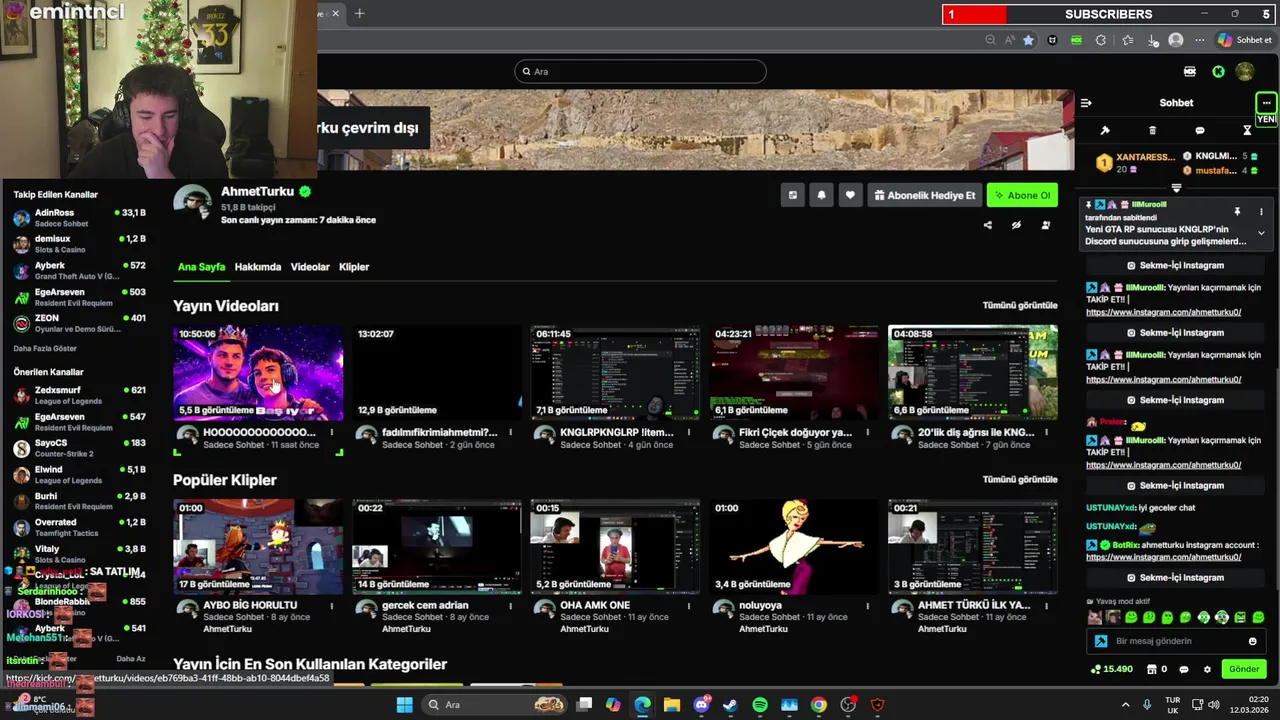Bookmark page with browser star icon
The width and height of the screenshot is (1280, 720).
[x=1028, y=40]
